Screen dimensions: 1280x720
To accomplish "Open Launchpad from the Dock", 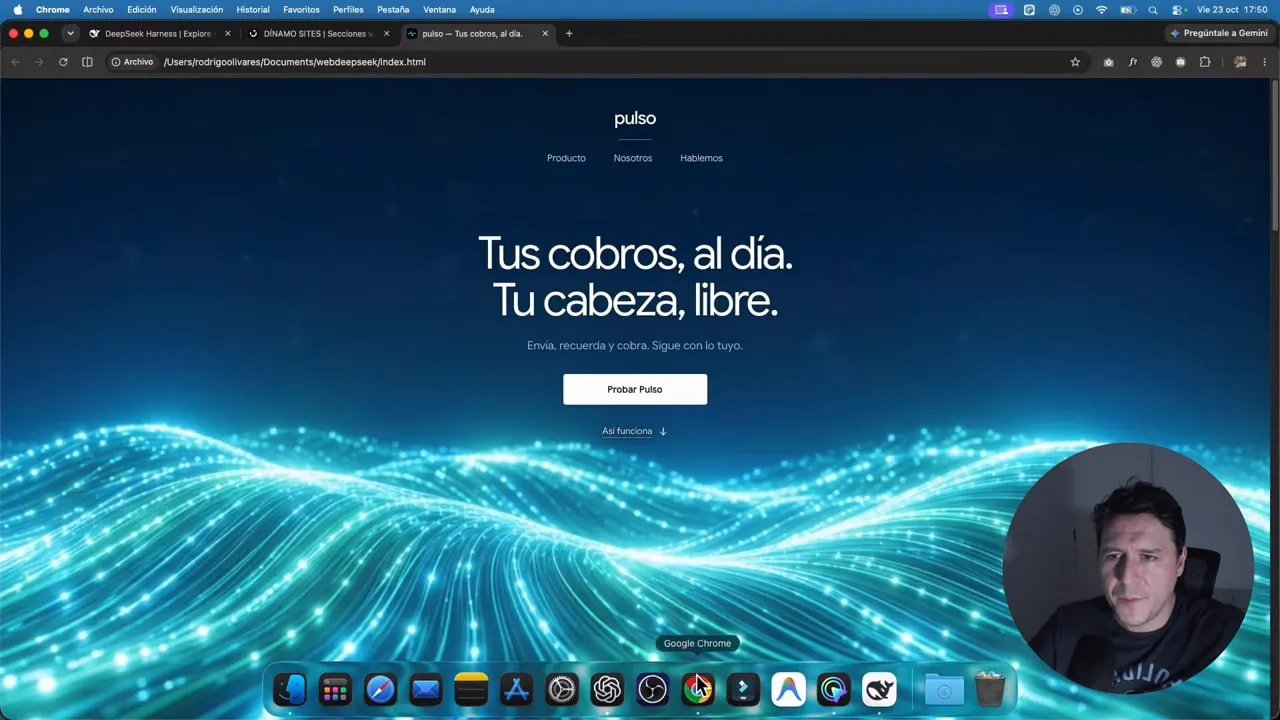I will point(335,689).
